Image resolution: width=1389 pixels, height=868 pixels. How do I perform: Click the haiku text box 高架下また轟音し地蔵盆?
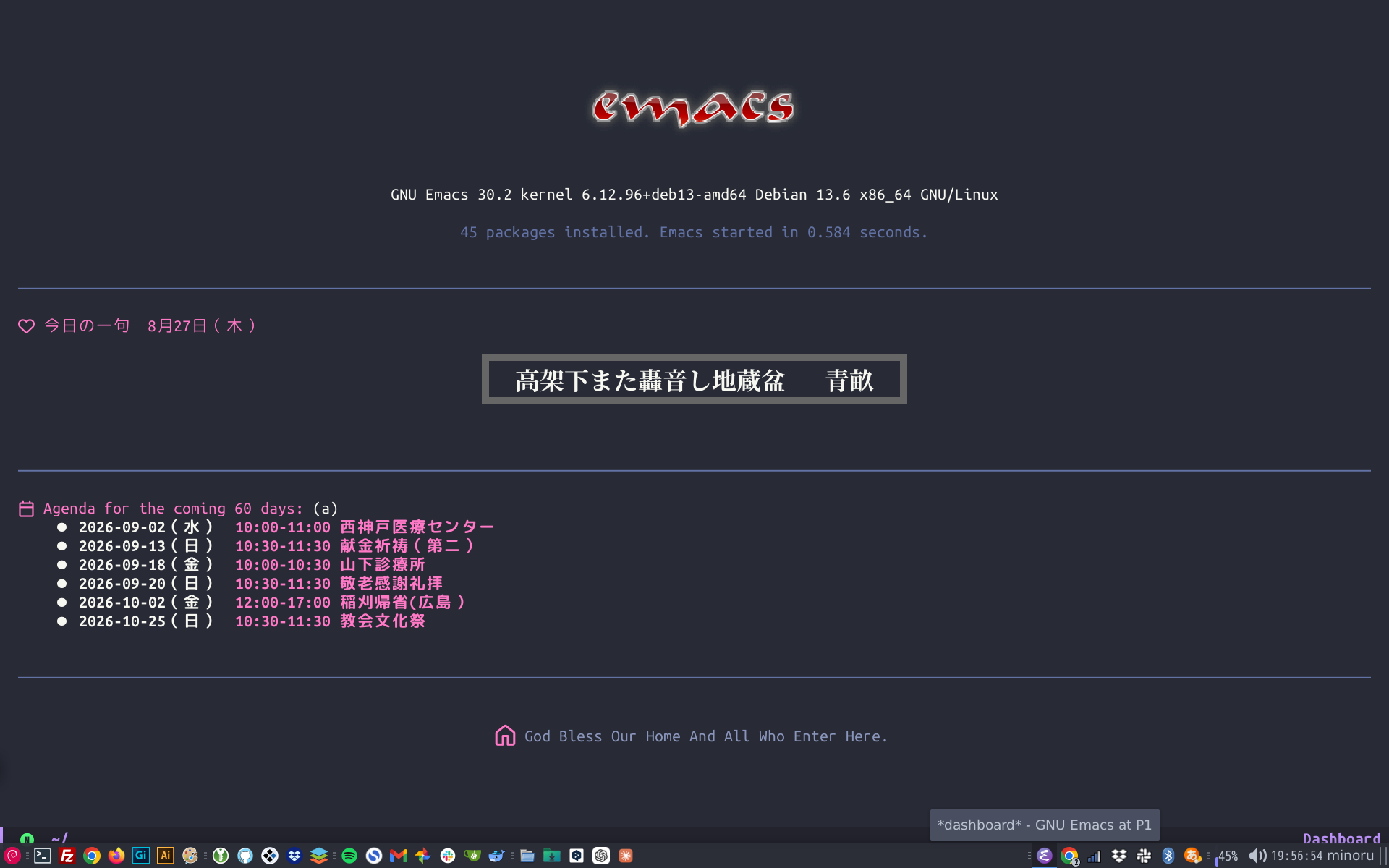[694, 380]
